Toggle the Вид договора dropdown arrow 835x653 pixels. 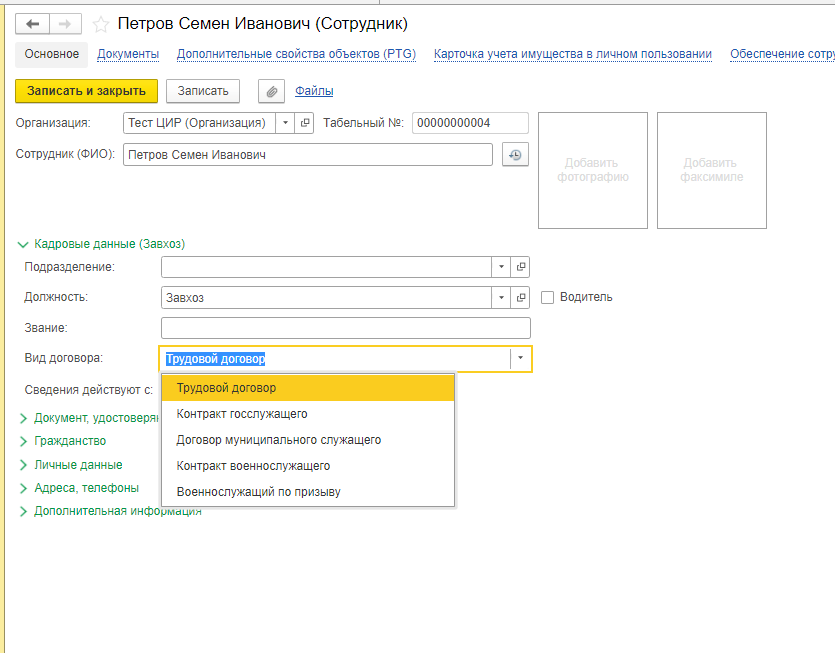pyautogui.click(x=520, y=358)
